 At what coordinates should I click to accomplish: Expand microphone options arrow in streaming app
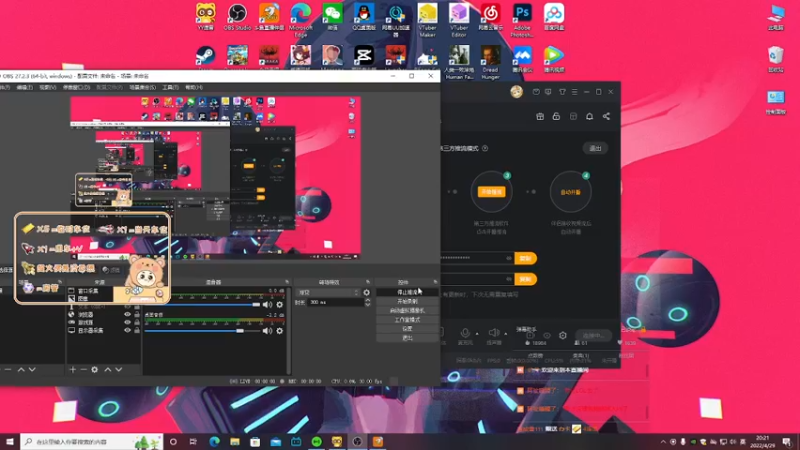pyautogui.click(x=477, y=334)
